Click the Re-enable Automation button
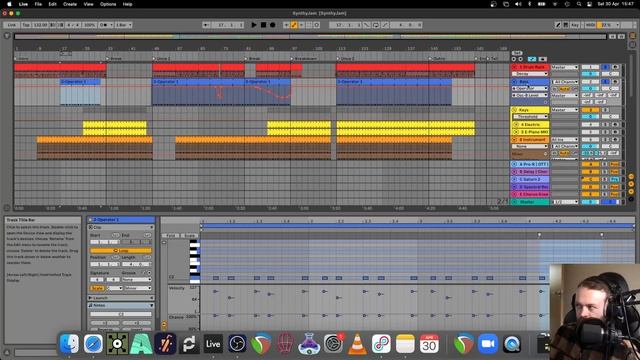The width and height of the screenshot is (640, 360). 302,25
